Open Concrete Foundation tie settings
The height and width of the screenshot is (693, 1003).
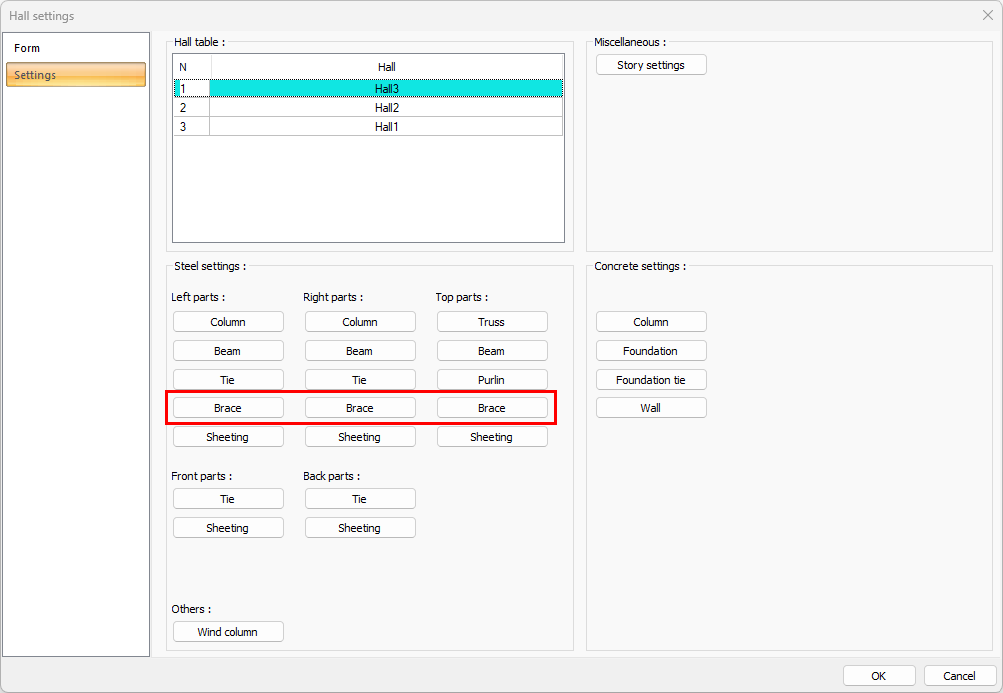point(651,380)
